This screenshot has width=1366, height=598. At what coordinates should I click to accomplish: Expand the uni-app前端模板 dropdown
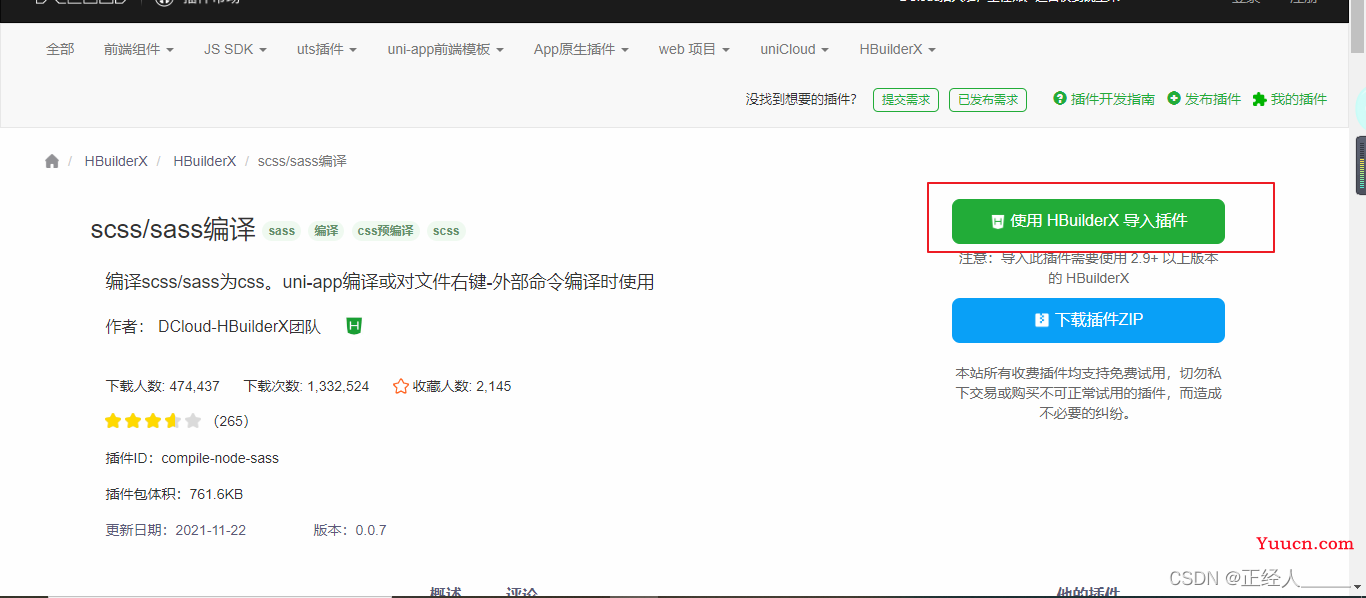[445, 49]
